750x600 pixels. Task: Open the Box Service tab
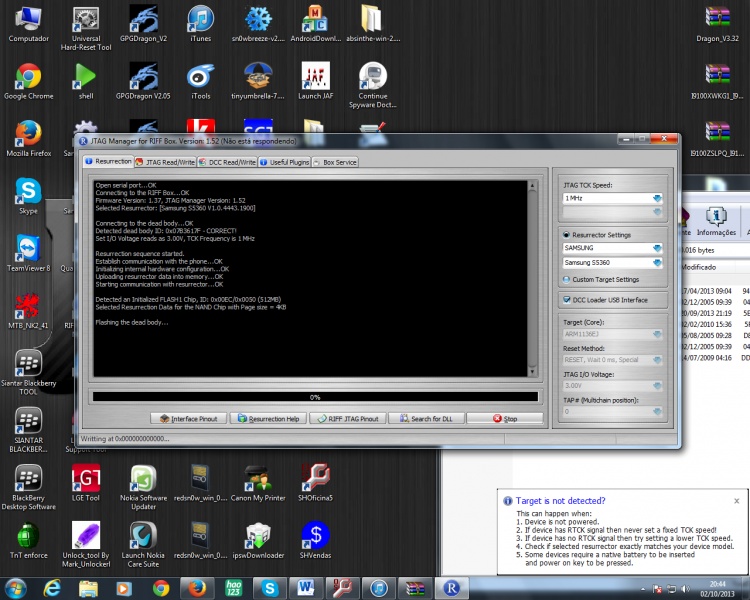click(x=335, y=162)
